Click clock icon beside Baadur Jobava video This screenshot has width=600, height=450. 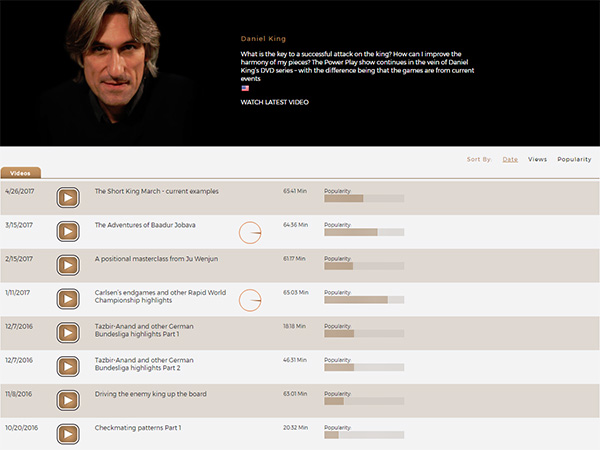(250, 232)
